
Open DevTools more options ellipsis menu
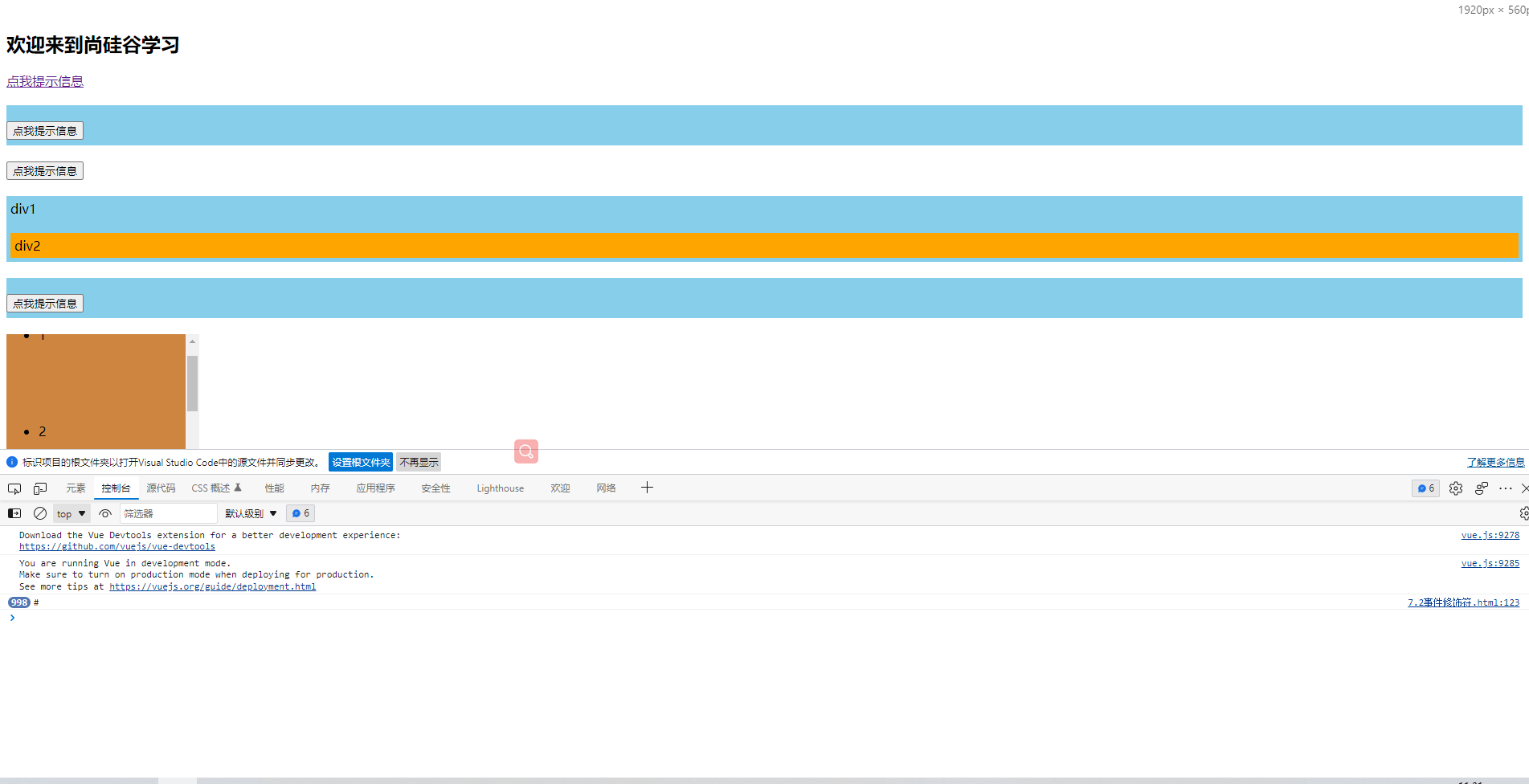click(x=1506, y=488)
